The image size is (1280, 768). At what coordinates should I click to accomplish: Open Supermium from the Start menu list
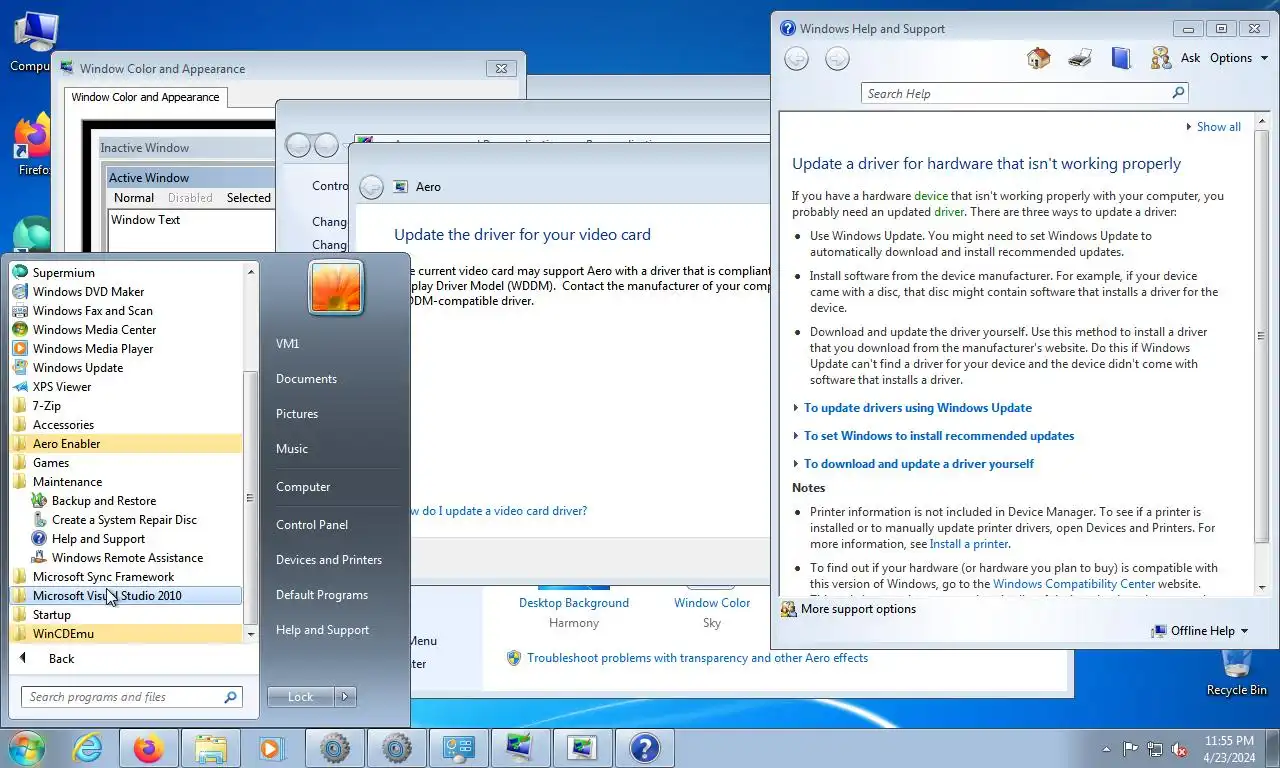[64, 272]
